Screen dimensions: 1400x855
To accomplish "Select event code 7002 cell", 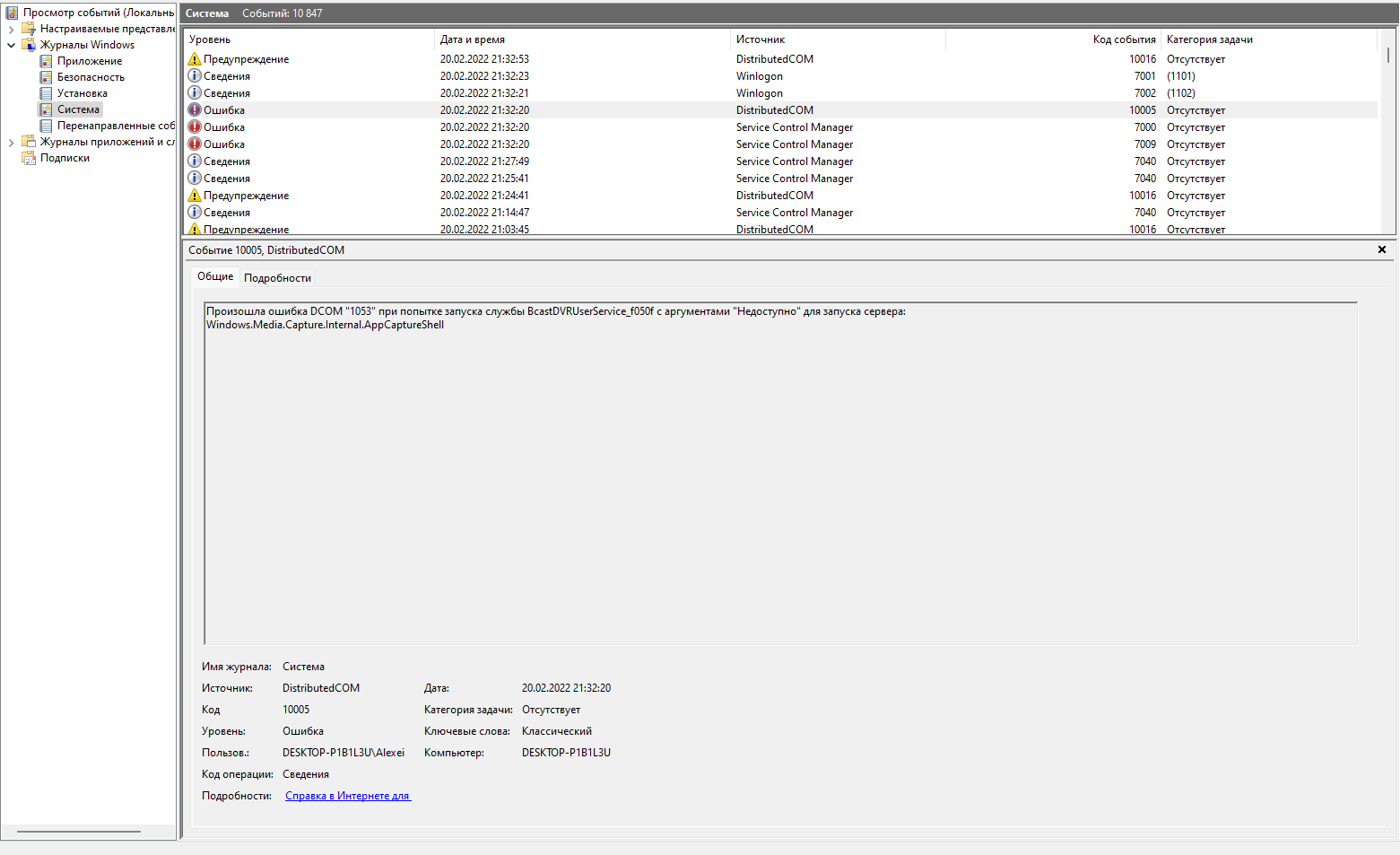I will click(x=1144, y=93).
